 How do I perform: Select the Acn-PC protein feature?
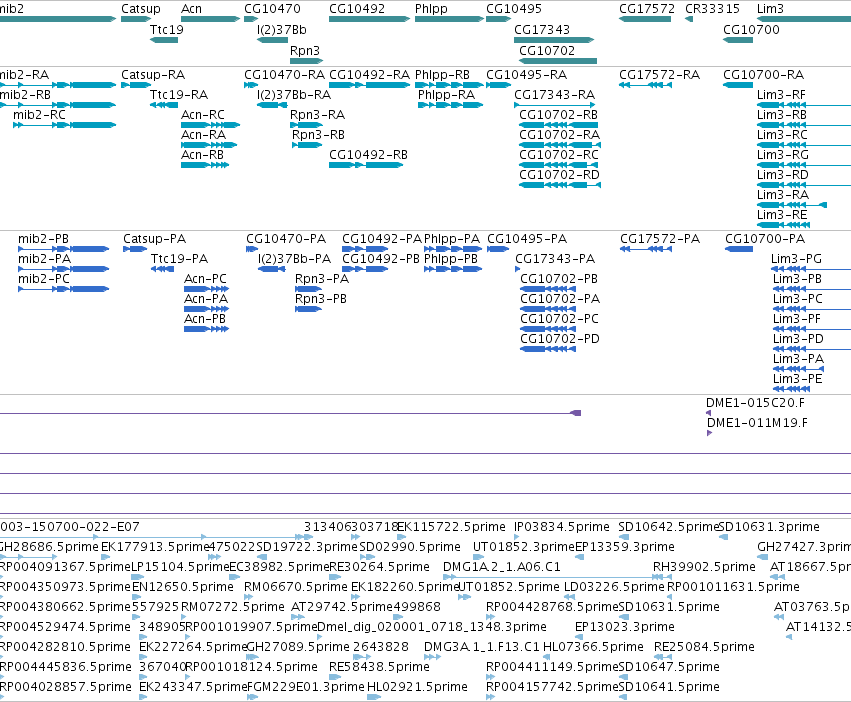click(x=206, y=289)
